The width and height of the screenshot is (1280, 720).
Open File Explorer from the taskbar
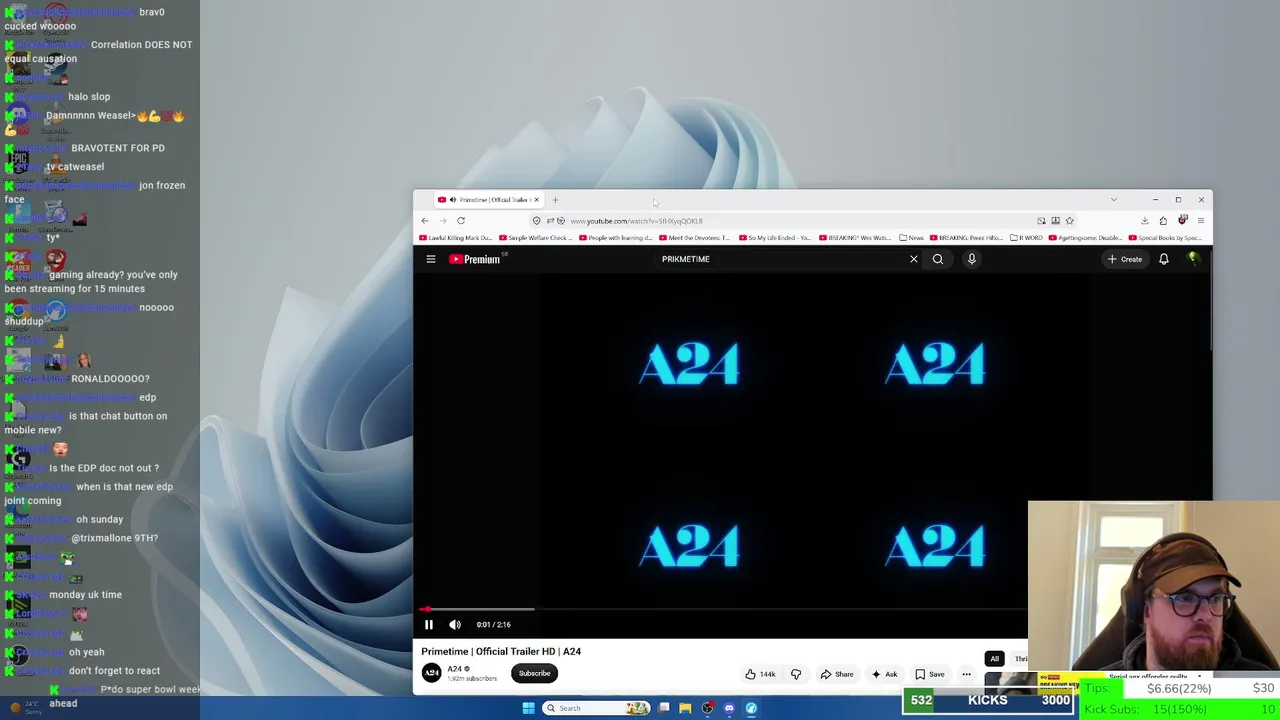pos(685,708)
